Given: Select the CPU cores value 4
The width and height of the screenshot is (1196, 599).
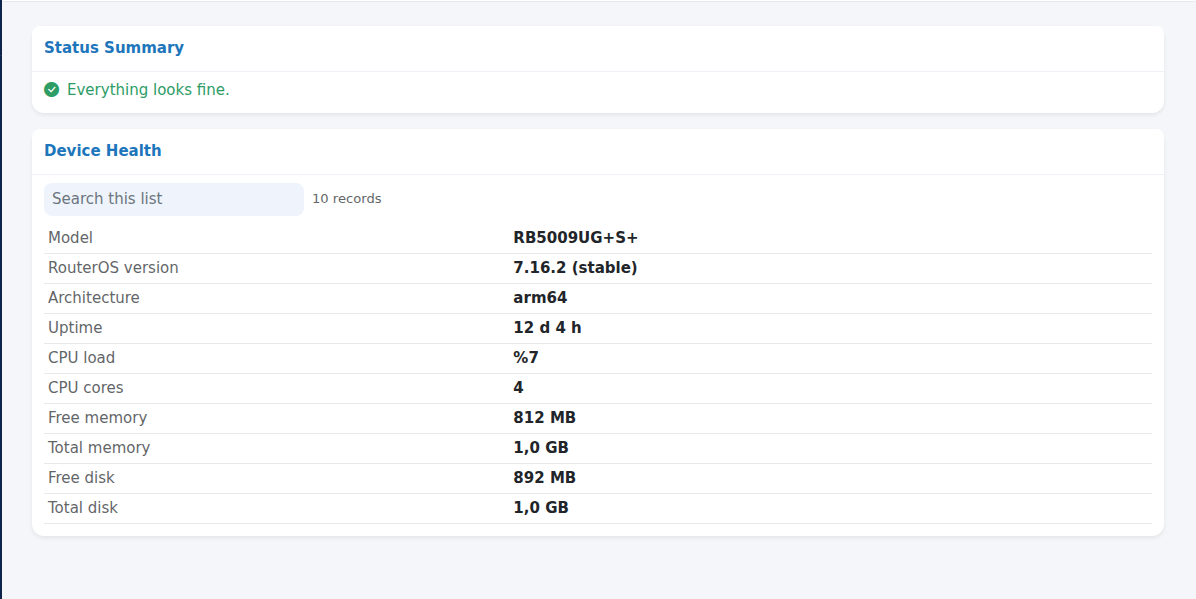Looking at the screenshot, I should tap(519, 388).
